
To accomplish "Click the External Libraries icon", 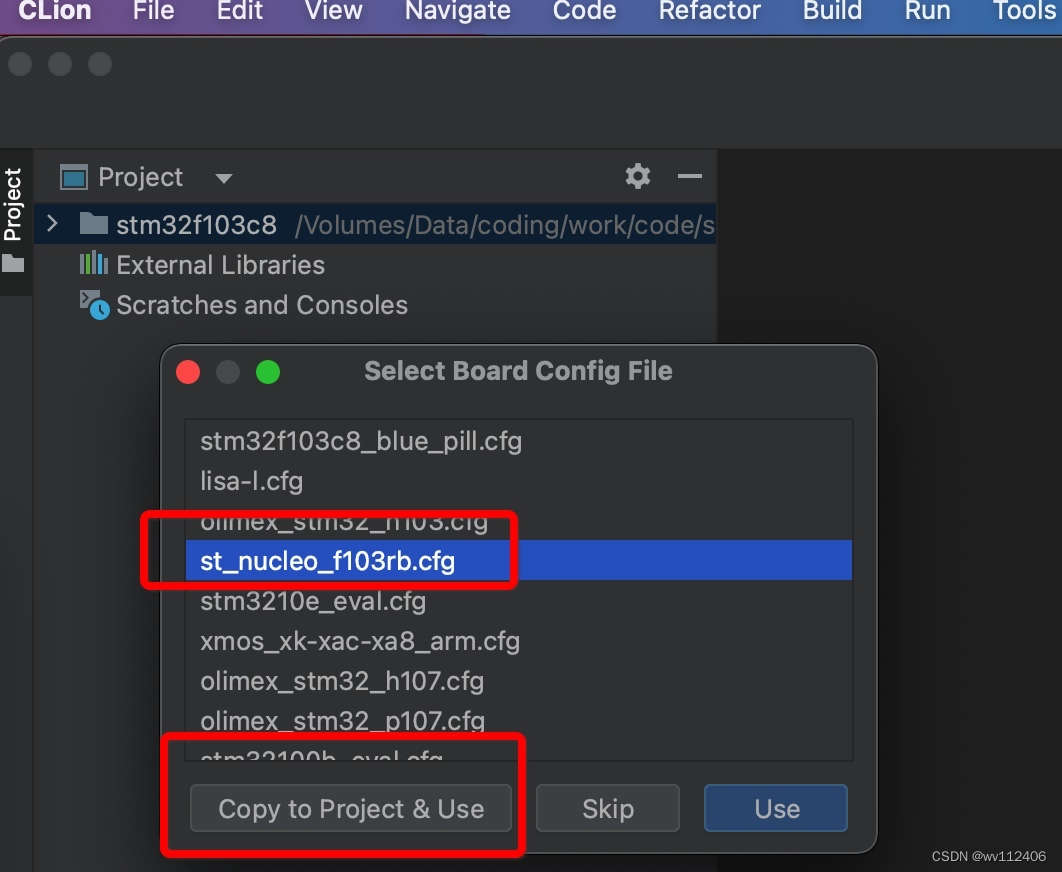I will [x=93, y=264].
